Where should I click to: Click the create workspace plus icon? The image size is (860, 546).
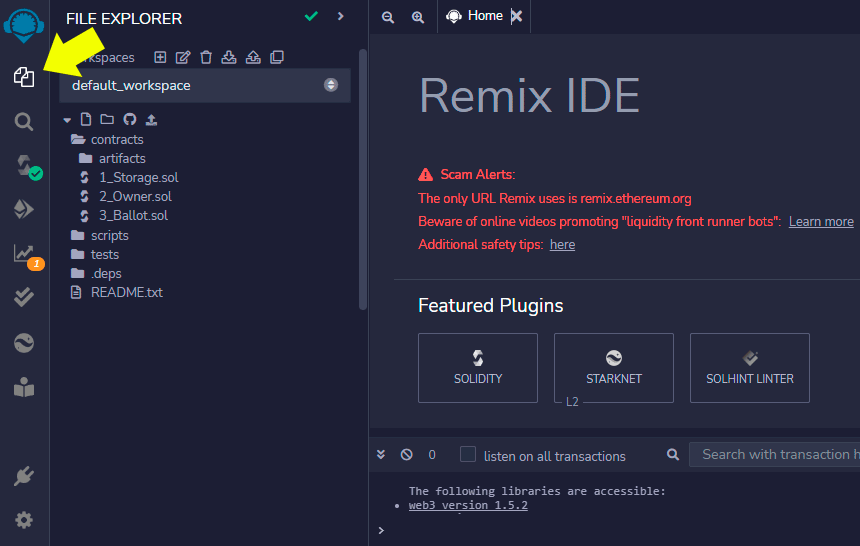[160, 57]
